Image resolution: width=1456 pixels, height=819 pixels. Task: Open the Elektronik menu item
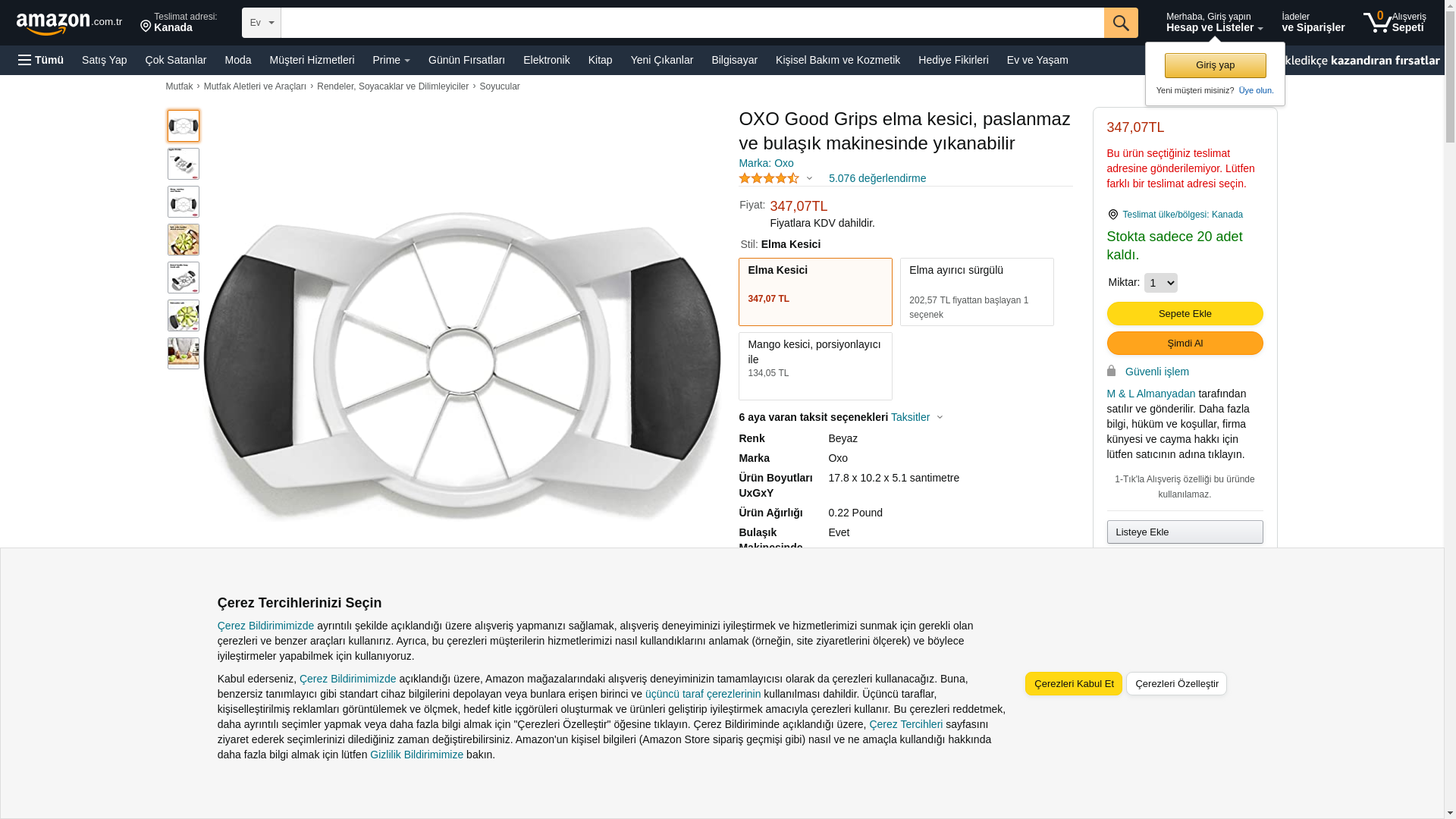tap(546, 60)
